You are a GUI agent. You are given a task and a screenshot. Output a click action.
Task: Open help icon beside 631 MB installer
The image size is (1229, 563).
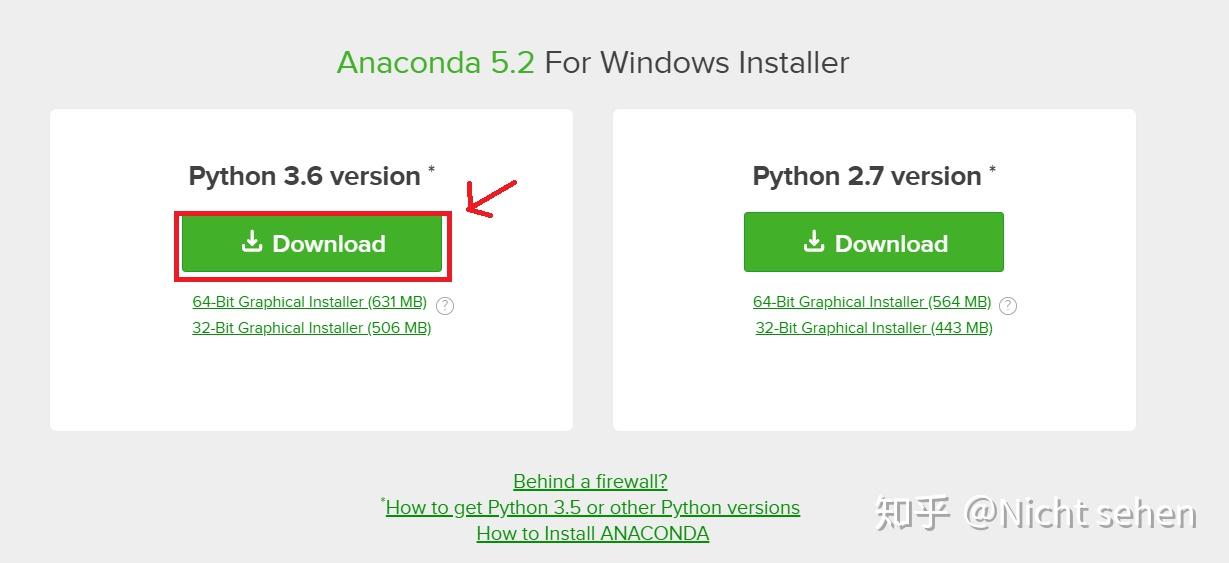pos(445,306)
